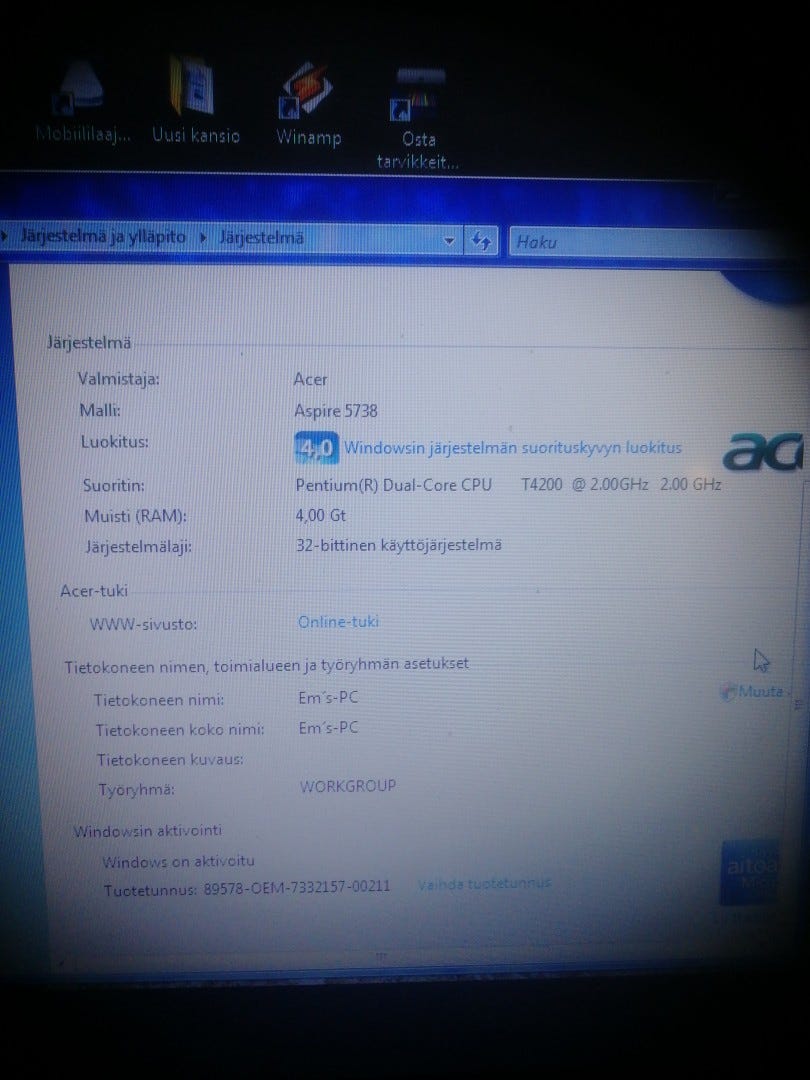This screenshot has height=1080, width=810.
Task: Click the Valmistaja: label
Action: click(118, 379)
